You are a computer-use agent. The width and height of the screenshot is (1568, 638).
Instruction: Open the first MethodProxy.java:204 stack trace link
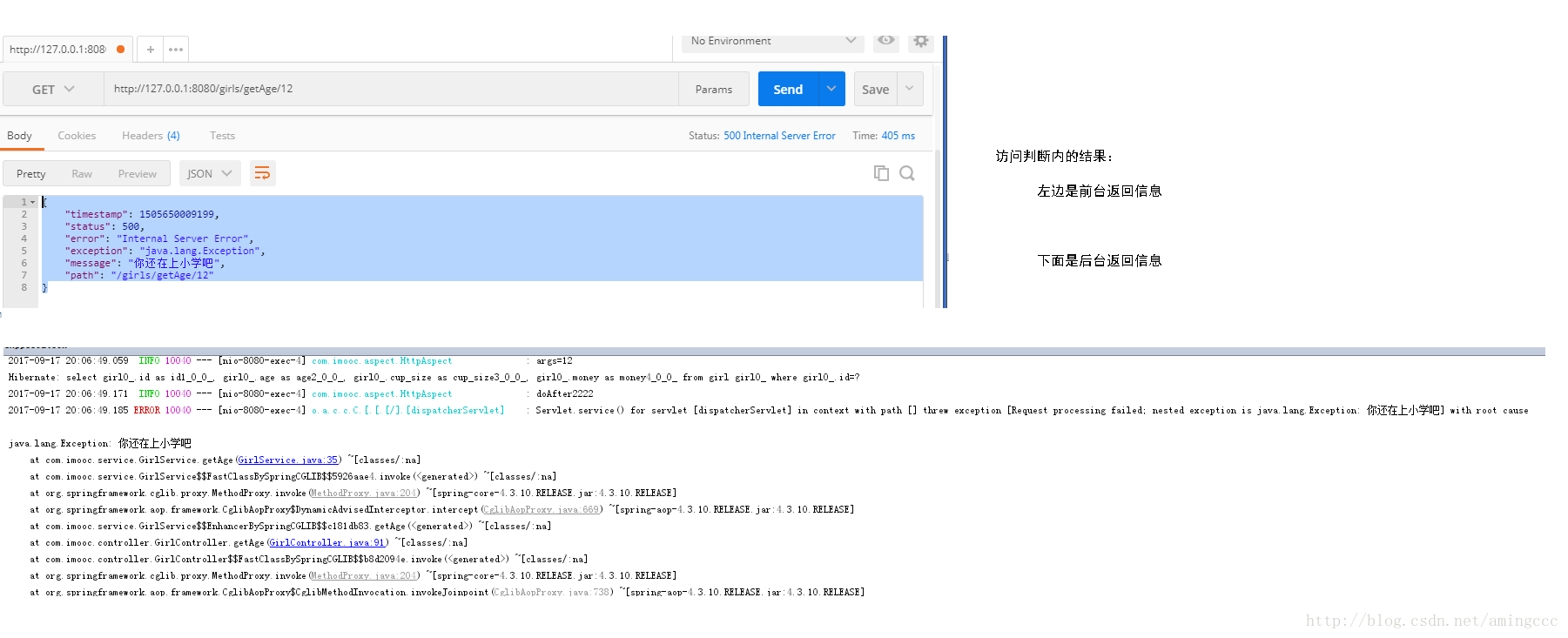point(364,493)
